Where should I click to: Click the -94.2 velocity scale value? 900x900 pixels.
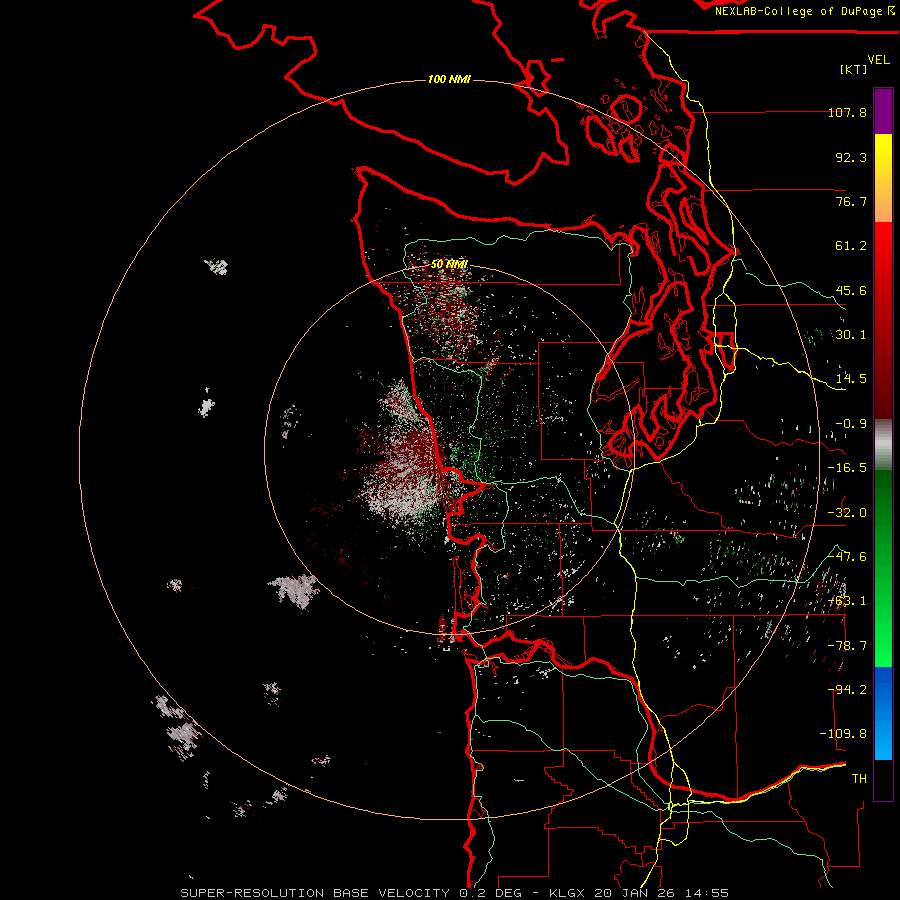pos(847,690)
